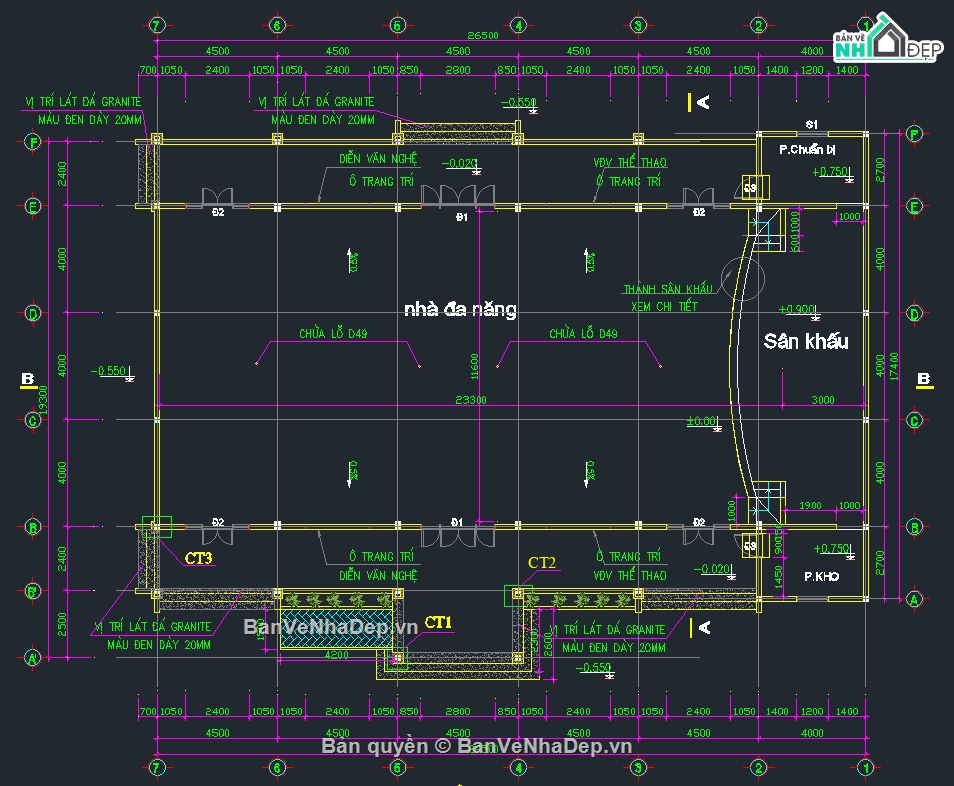The height and width of the screenshot is (786, 954).
Task: Click the yellow section arrow marker top right
Action: [x=692, y=100]
